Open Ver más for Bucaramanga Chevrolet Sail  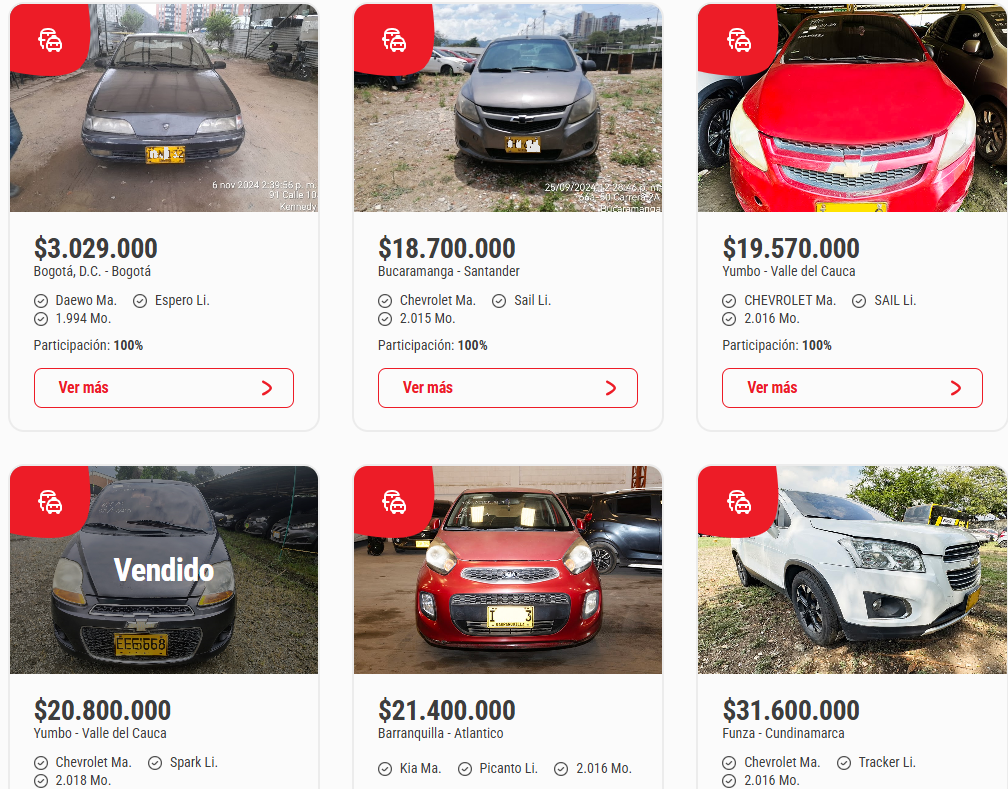click(x=508, y=388)
